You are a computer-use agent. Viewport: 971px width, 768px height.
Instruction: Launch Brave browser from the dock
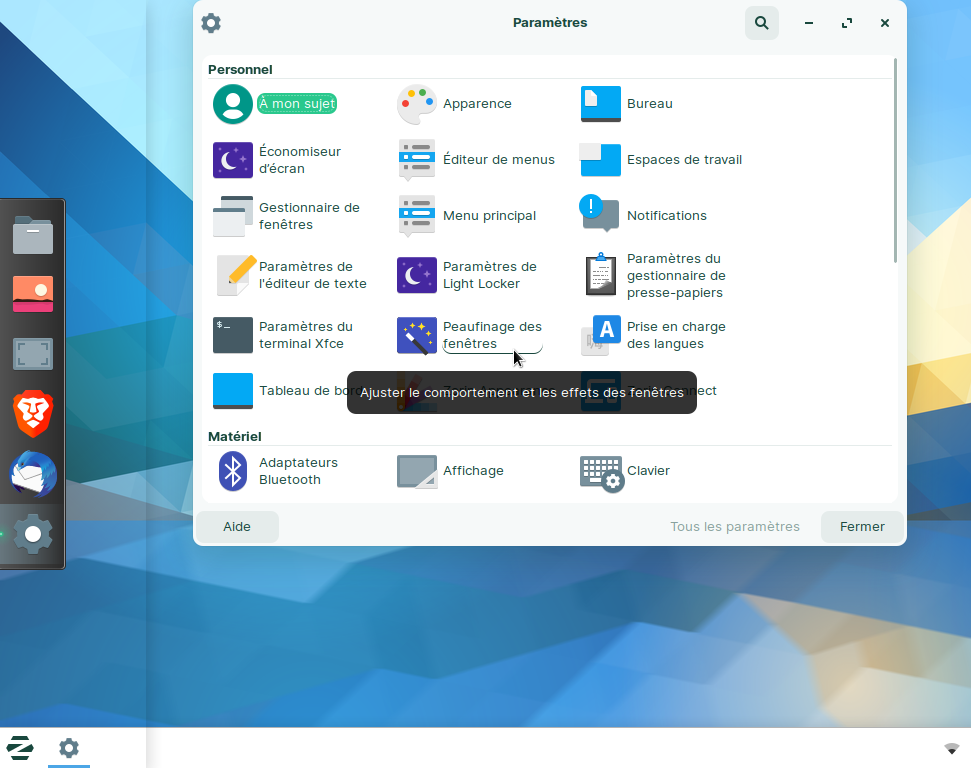click(33, 414)
